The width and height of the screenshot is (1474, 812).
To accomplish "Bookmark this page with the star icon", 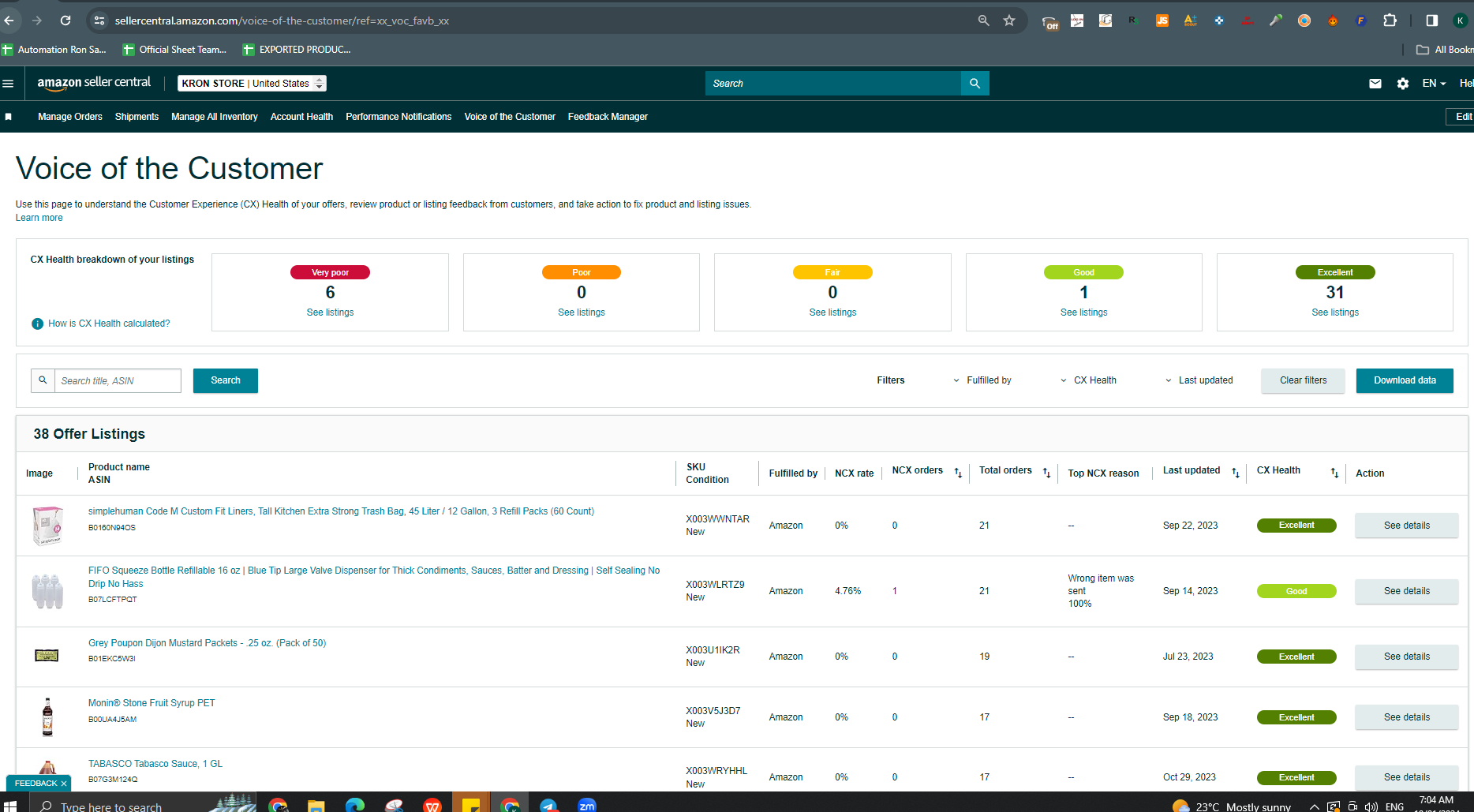I will 1009,21.
